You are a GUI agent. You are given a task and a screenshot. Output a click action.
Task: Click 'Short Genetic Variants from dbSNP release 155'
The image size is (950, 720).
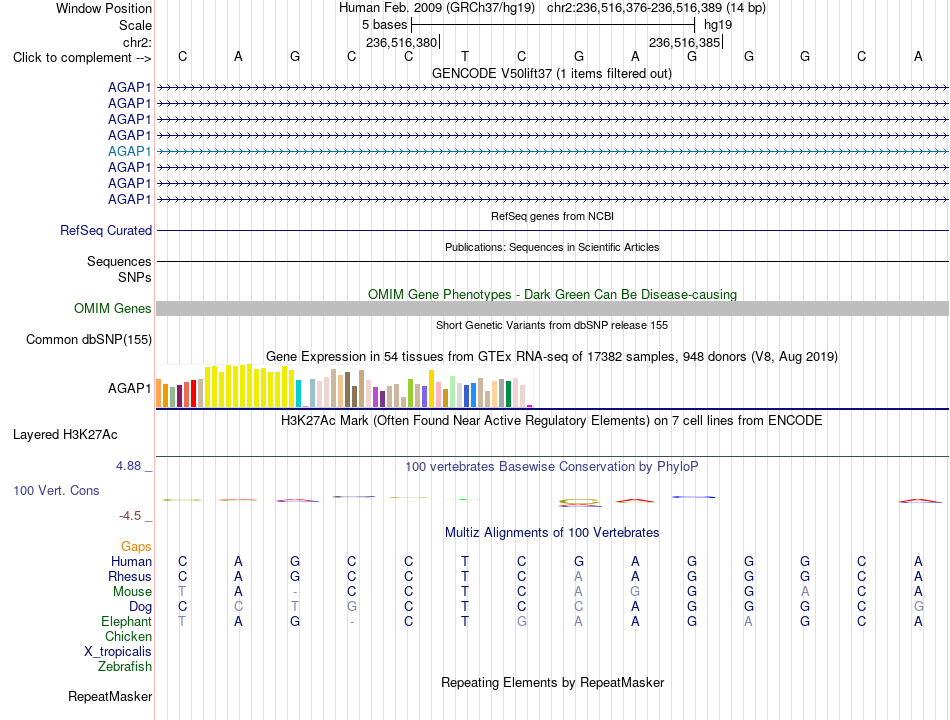(x=552, y=325)
